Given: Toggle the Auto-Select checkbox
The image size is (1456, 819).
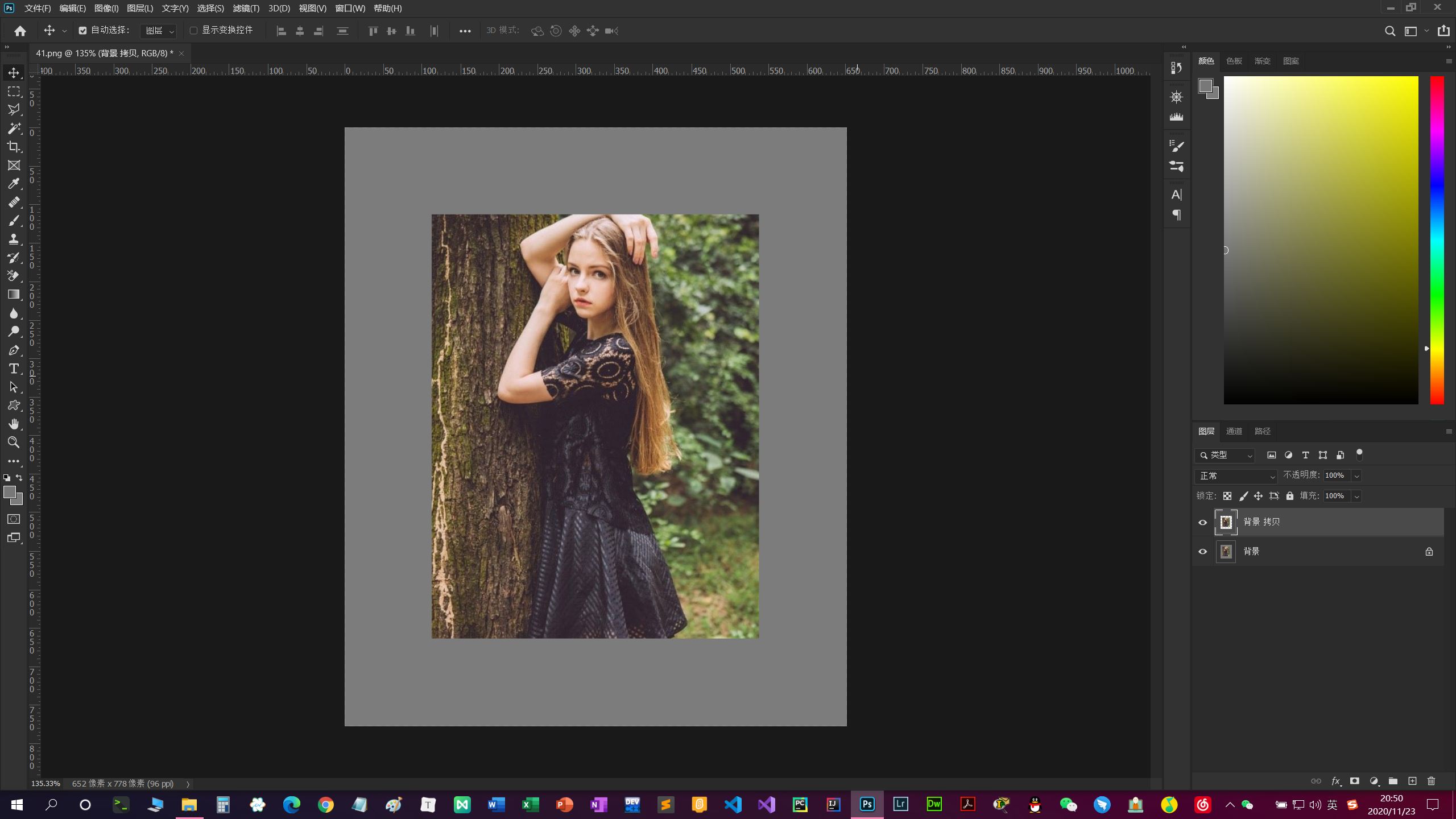Looking at the screenshot, I should (x=82, y=31).
